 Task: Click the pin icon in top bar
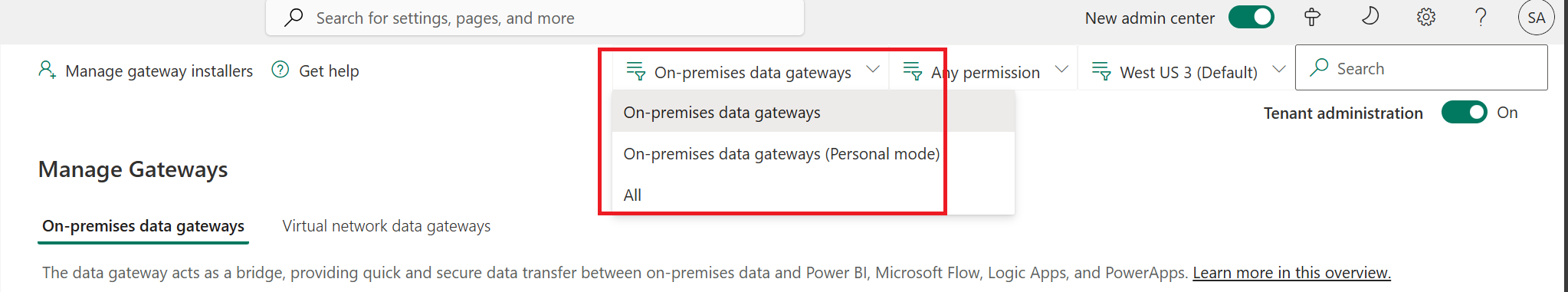click(1313, 17)
